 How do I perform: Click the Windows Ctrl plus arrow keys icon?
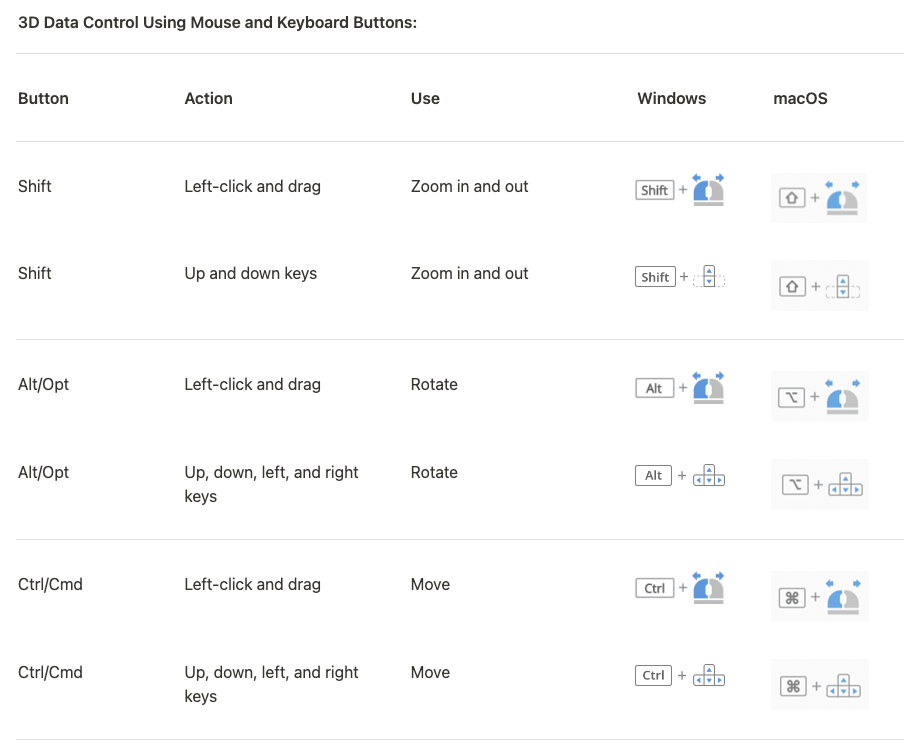pyautogui.click(x=680, y=675)
